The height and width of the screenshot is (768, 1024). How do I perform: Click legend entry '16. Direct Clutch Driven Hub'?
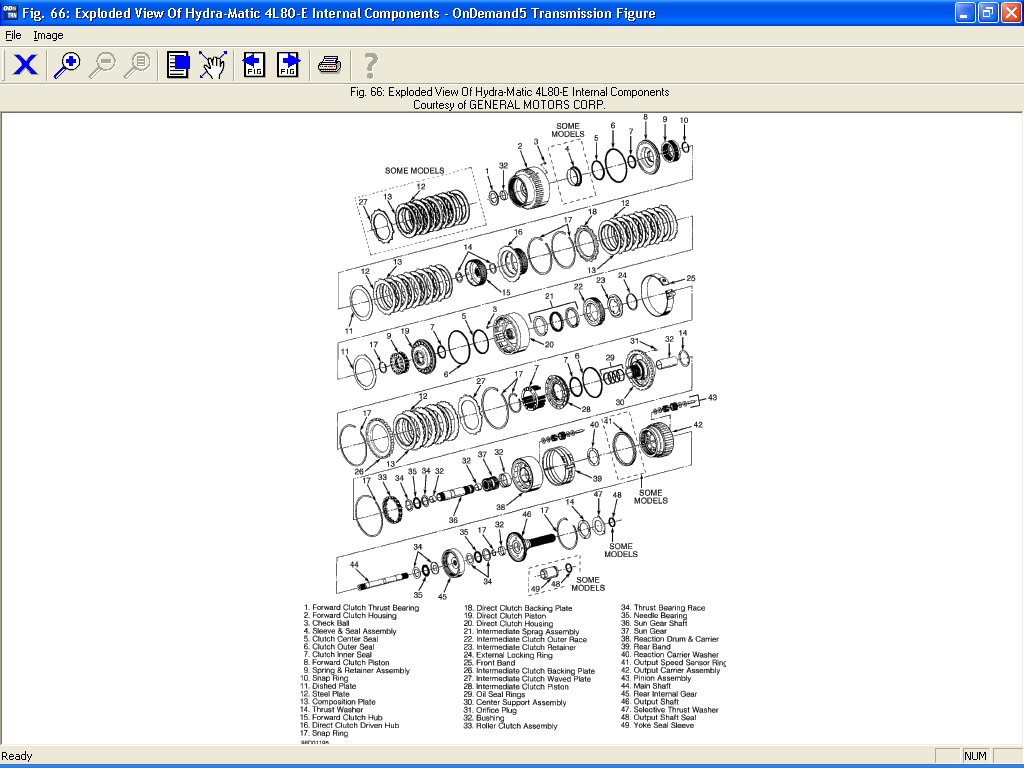349,725
